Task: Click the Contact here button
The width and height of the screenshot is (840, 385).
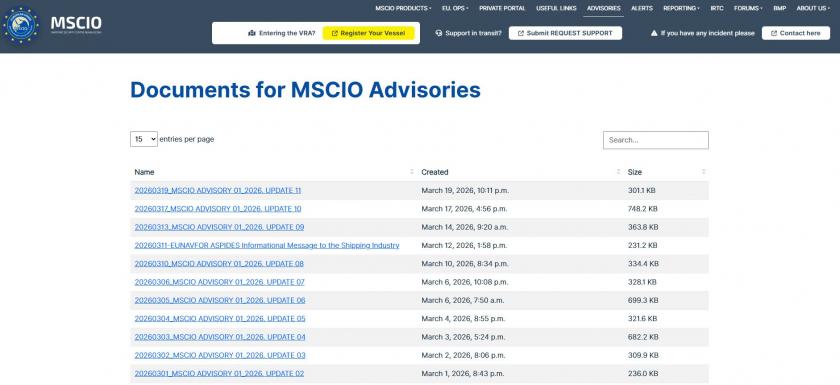Action: [x=796, y=33]
